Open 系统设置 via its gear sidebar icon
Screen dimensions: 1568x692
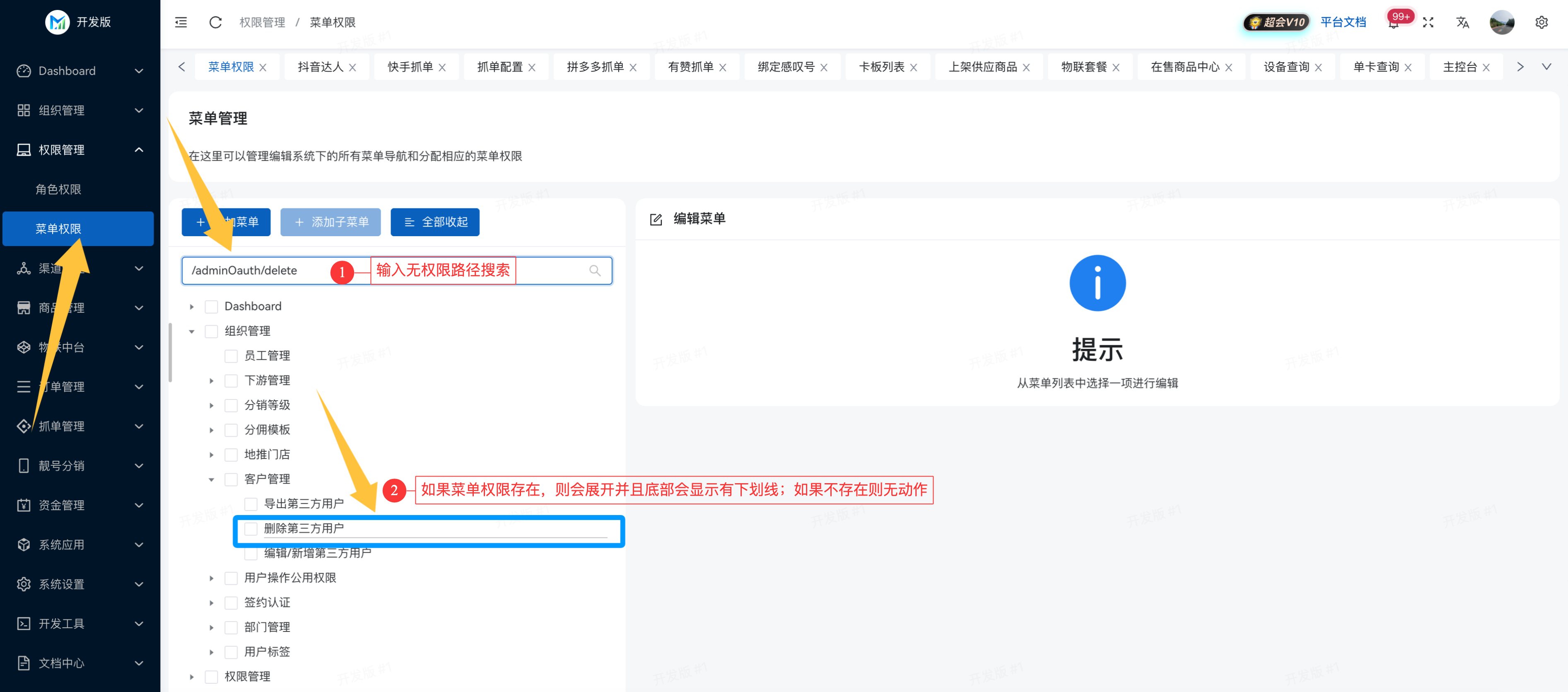23,583
